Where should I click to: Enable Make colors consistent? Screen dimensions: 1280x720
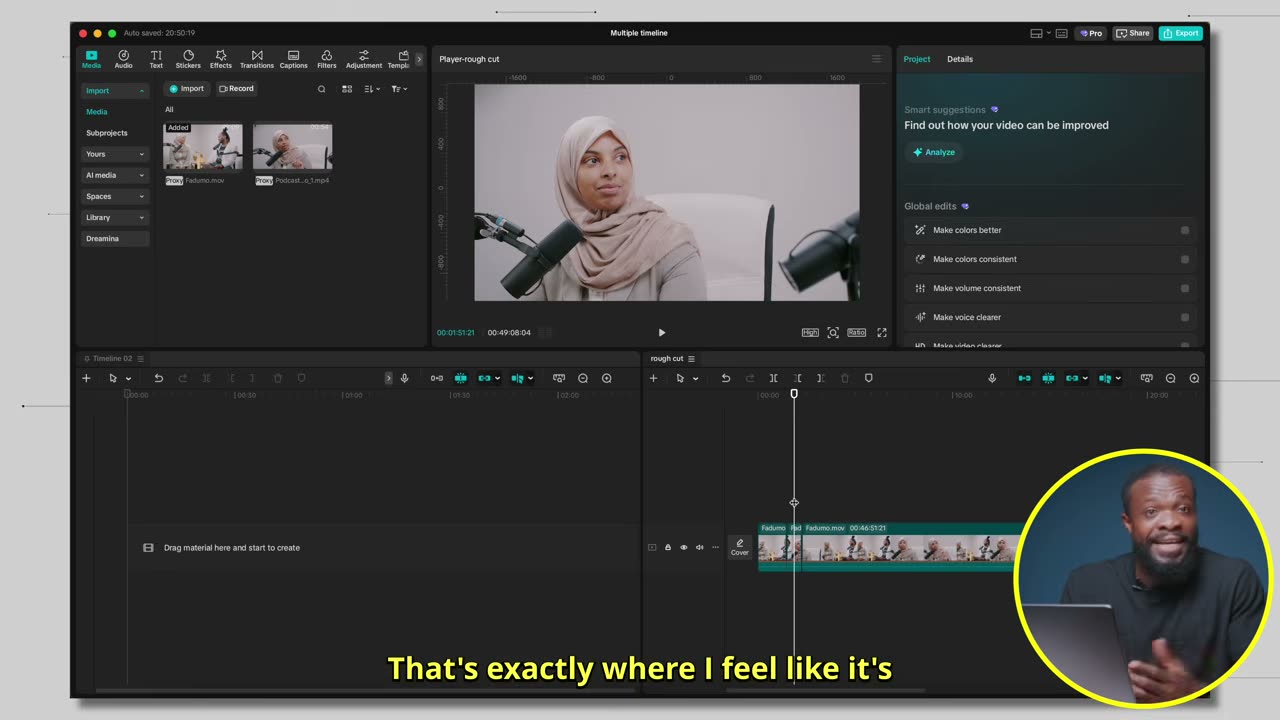[1185, 259]
